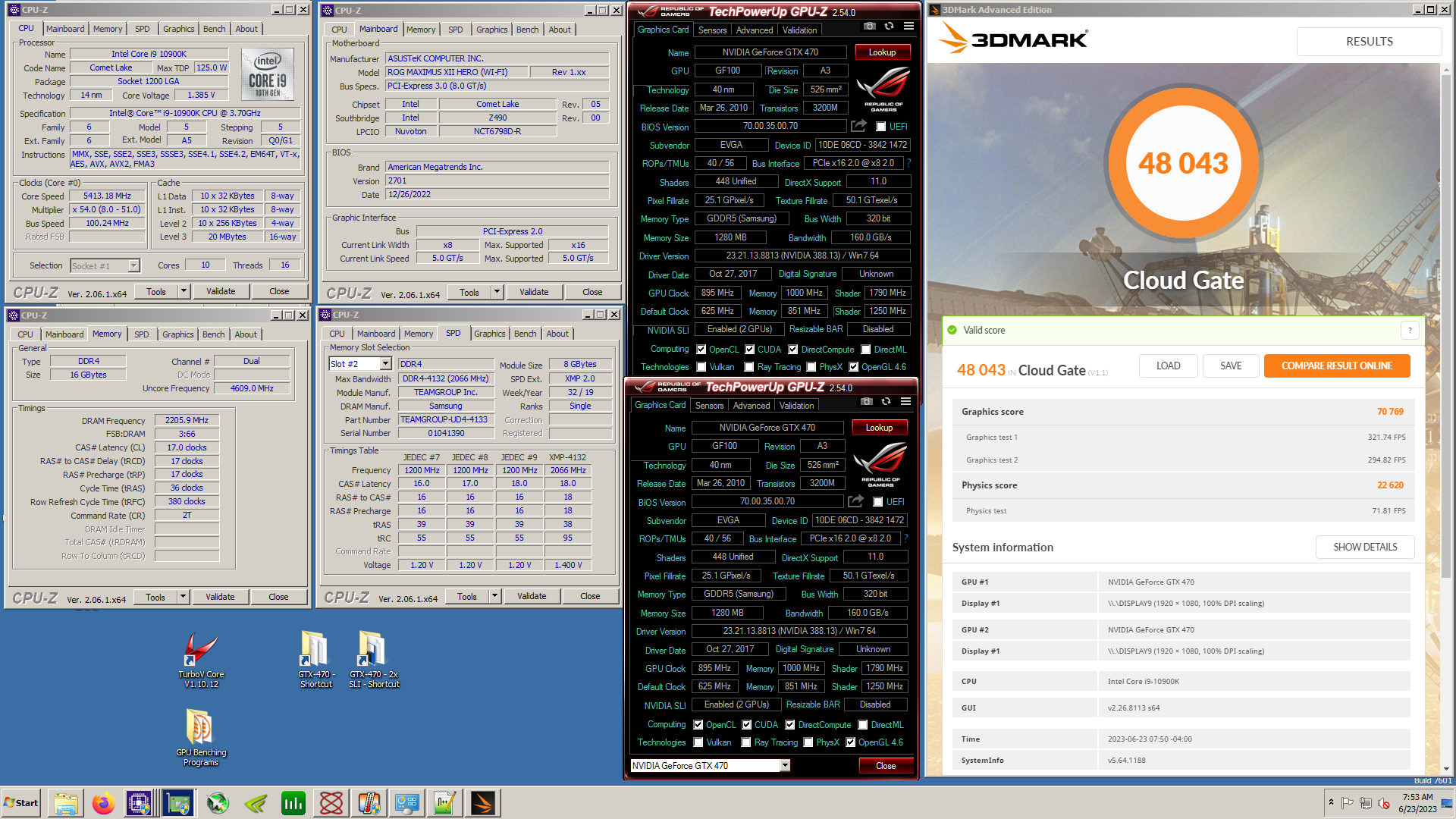Open the Action Center flag tray icon
Image resolution: width=1456 pixels, height=819 pixels.
[x=1348, y=803]
